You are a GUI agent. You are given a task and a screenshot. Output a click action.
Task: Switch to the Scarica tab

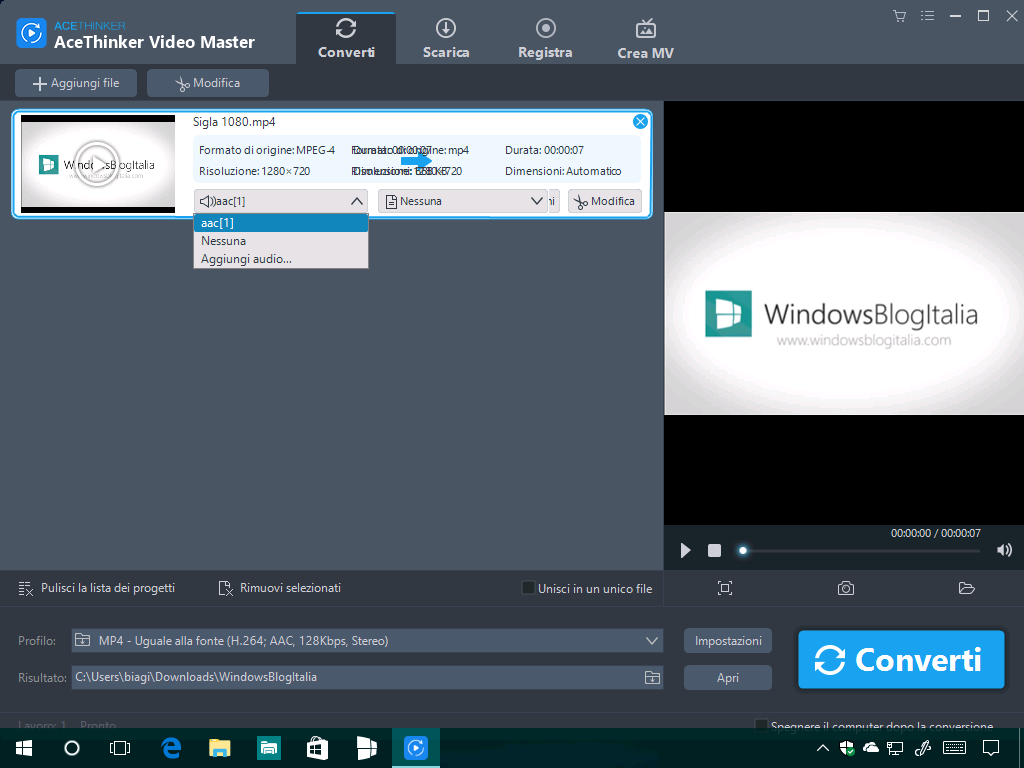pyautogui.click(x=446, y=38)
